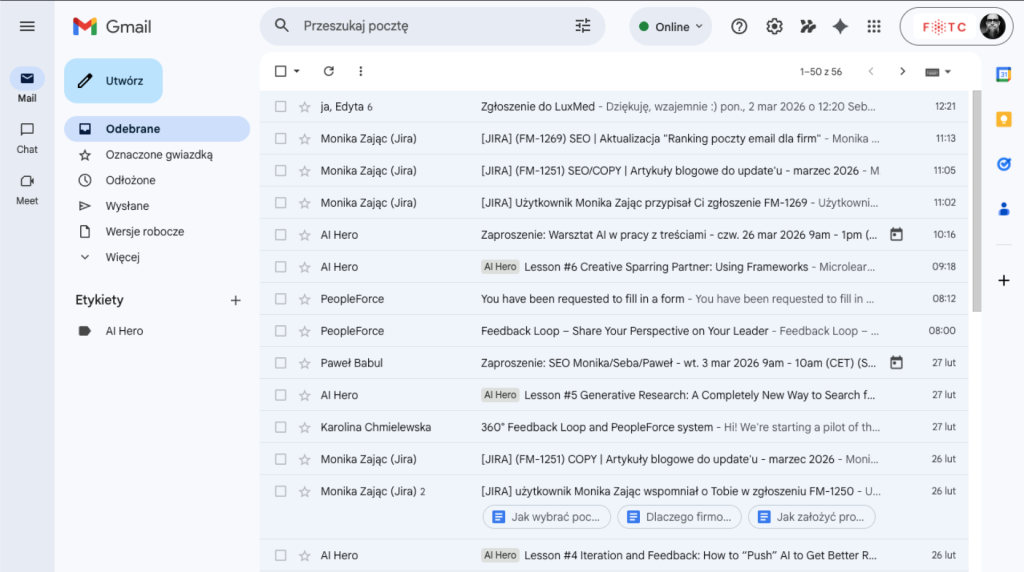1024x572 pixels.
Task: Expand the Więcej section in sidebar
Action: (122, 257)
